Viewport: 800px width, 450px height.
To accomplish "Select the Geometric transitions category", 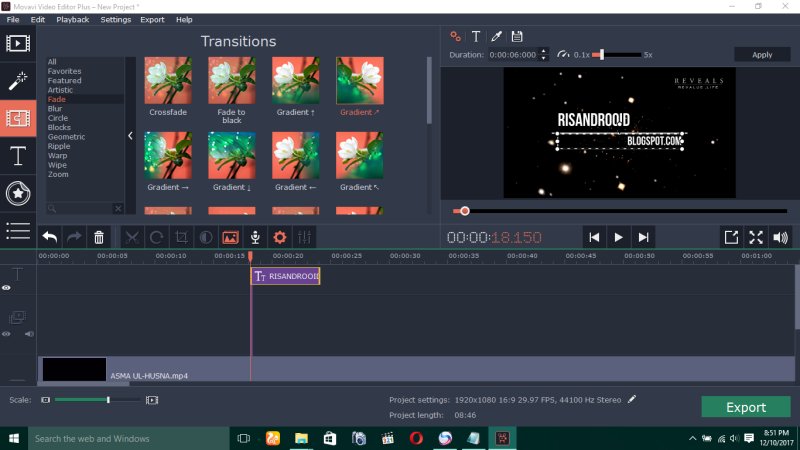I will [x=66, y=137].
